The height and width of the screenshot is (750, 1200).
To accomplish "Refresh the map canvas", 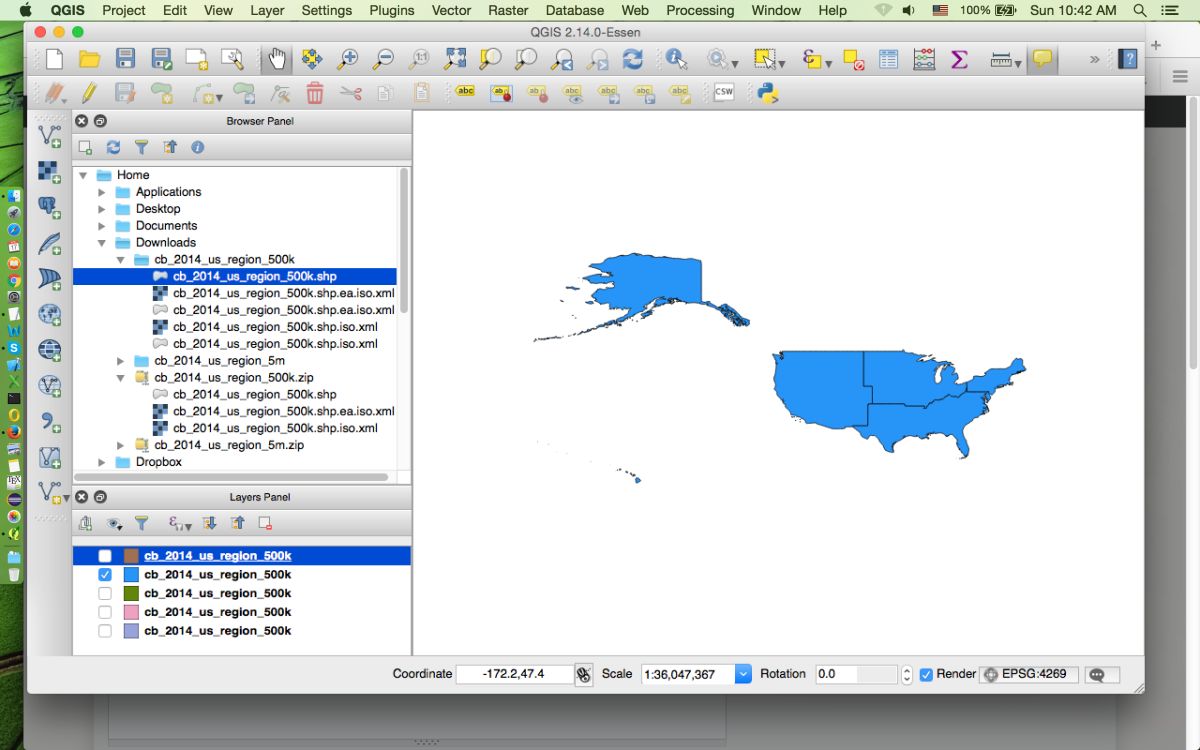I will pos(633,59).
